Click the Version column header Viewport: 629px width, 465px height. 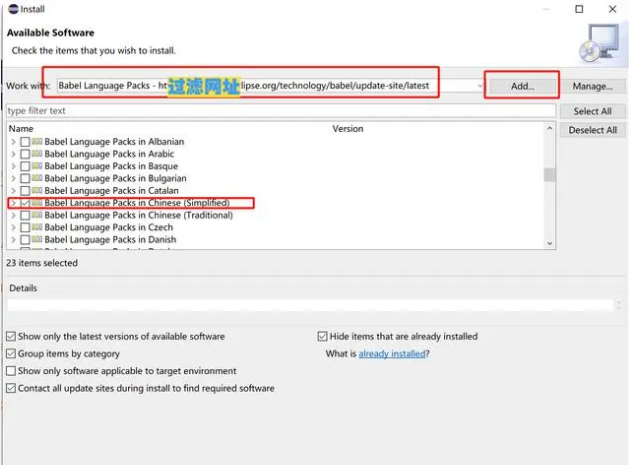(348, 129)
